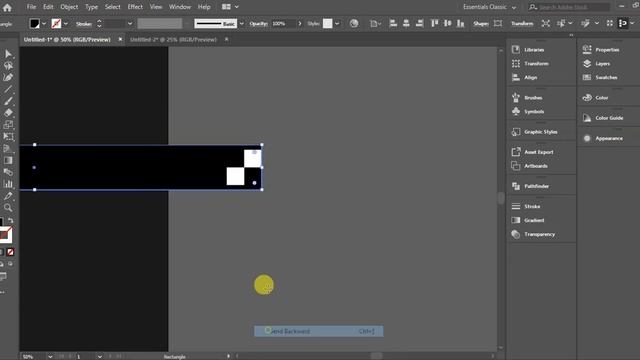Viewport: 640px width, 360px height.
Task: Swap fill and stroke arrows
Action: (11, 221)
